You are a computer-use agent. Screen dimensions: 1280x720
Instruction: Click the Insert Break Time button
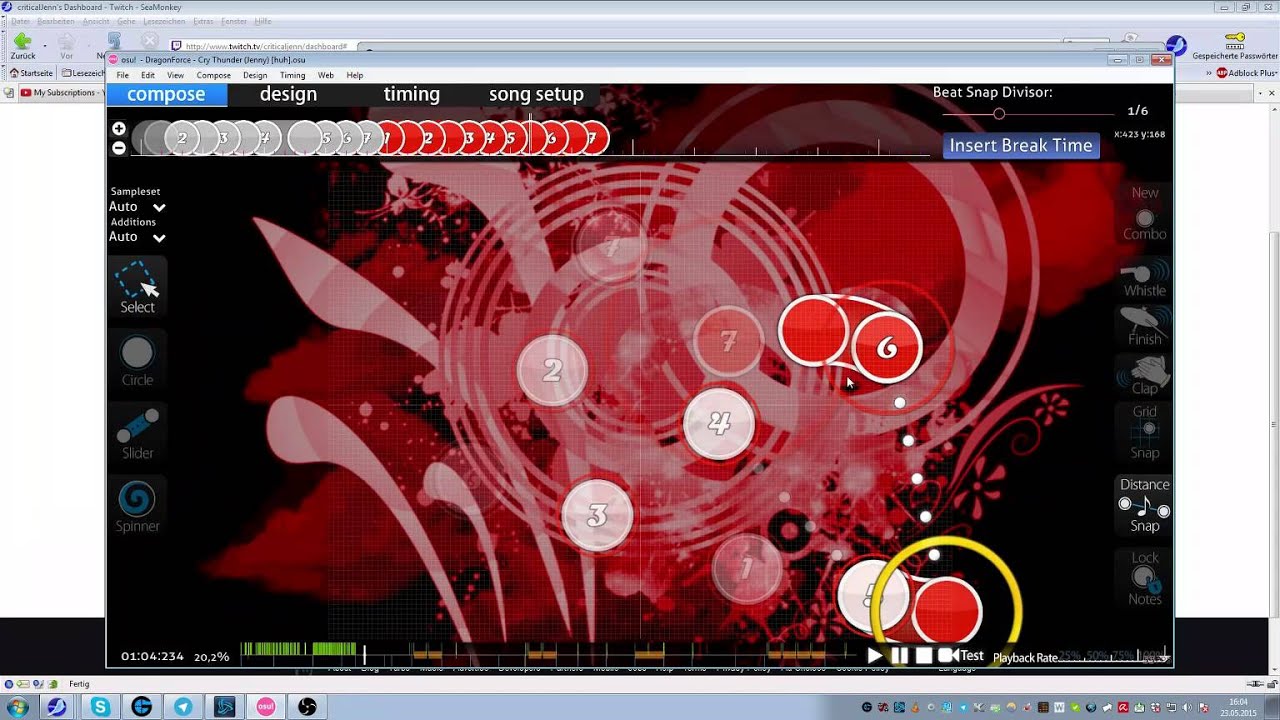[1021, 145]
